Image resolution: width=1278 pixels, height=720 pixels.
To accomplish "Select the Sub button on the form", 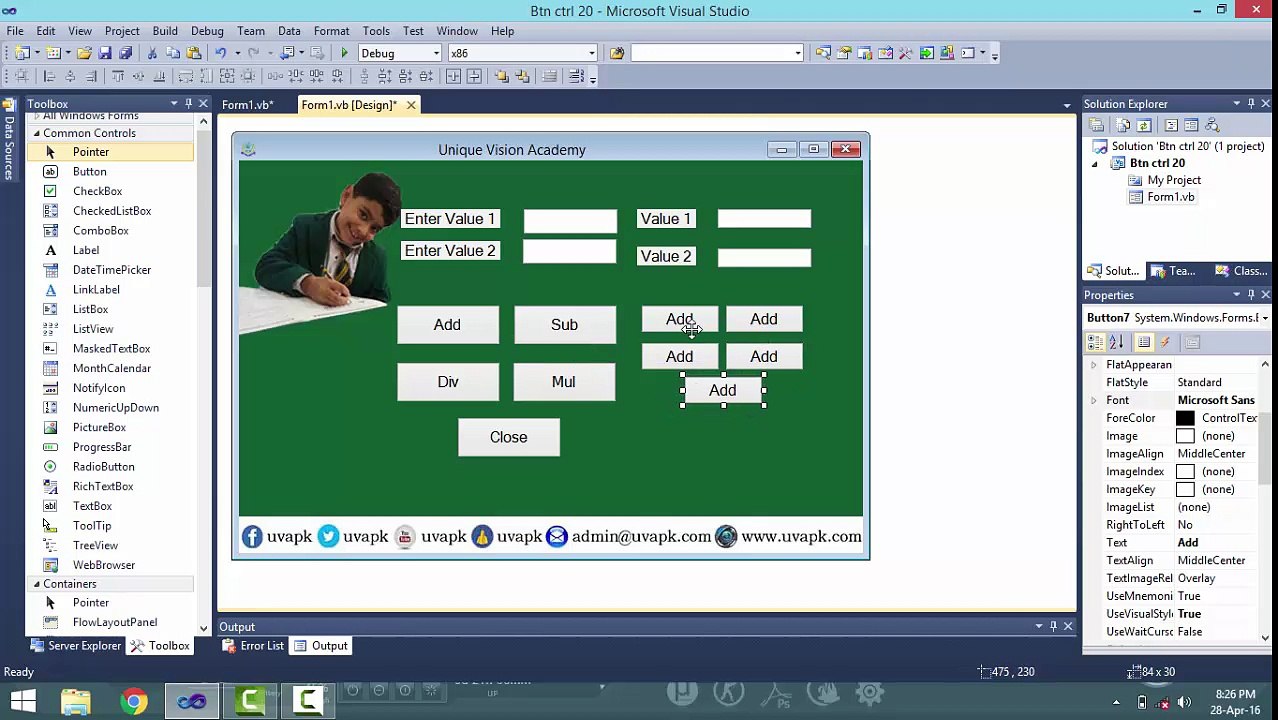I will click(x=564, y=325).
